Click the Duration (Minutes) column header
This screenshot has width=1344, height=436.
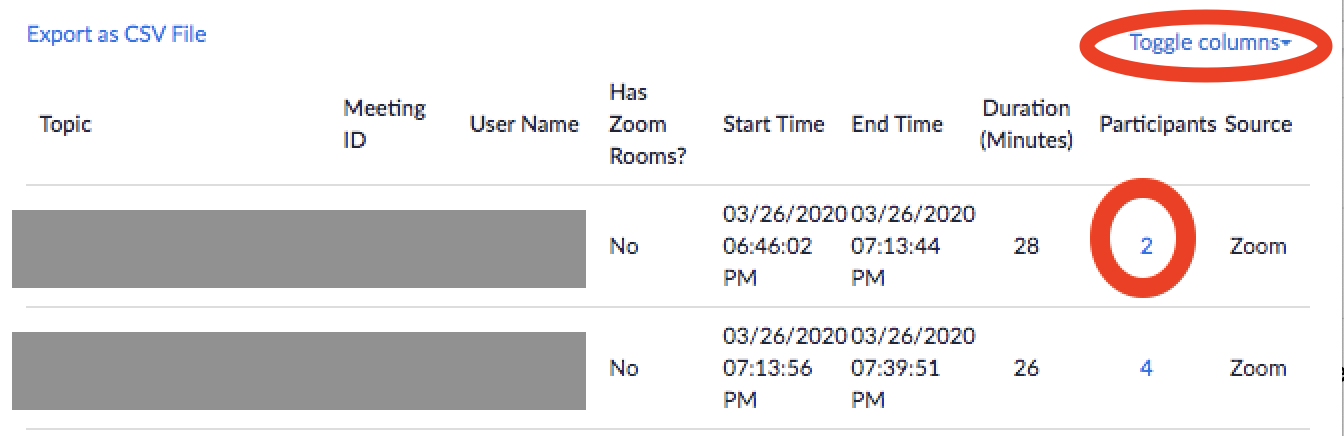click(1026, 124)
